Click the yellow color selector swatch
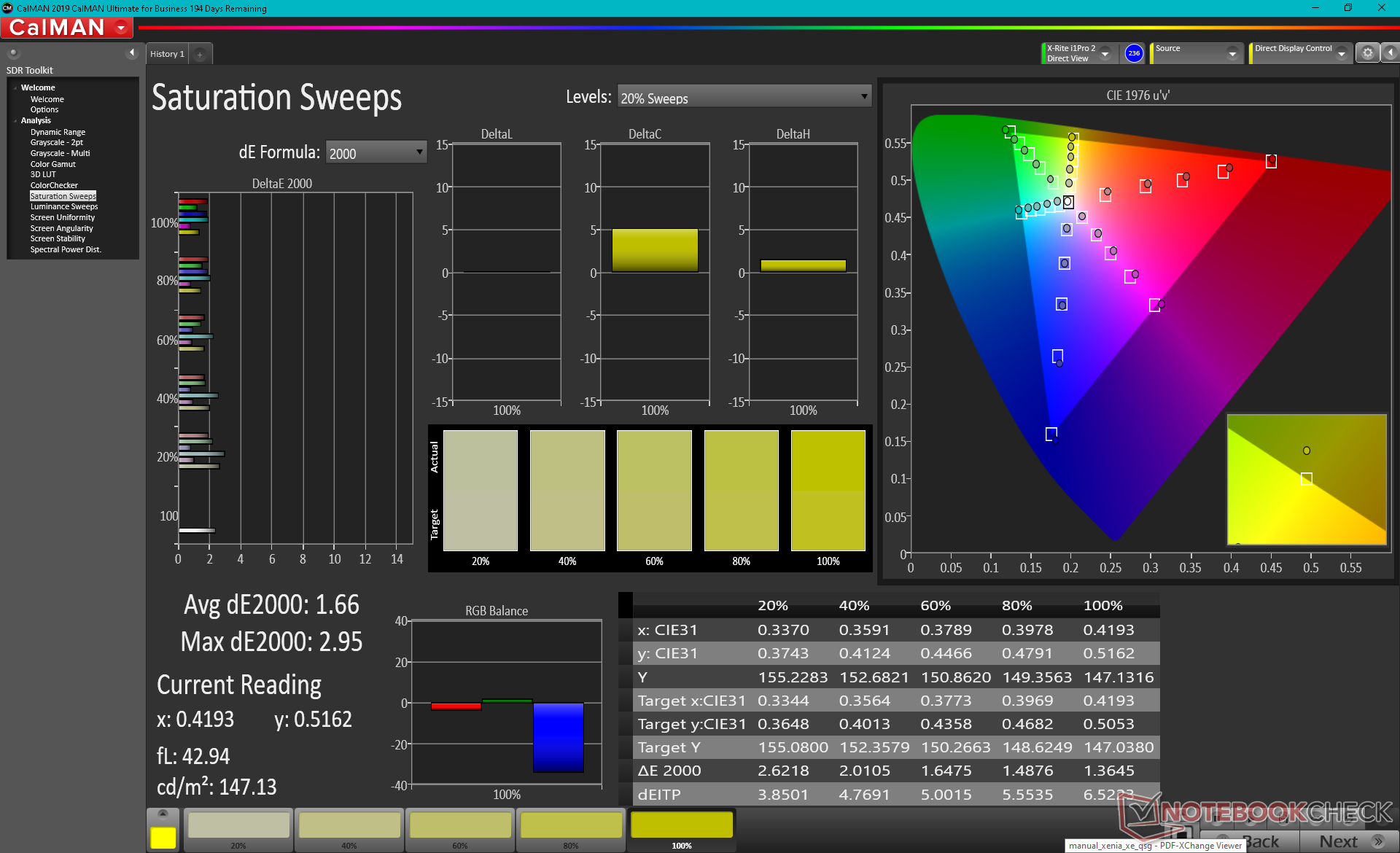The height and width of the screenshot is (853, 1400). click(163, 838)
